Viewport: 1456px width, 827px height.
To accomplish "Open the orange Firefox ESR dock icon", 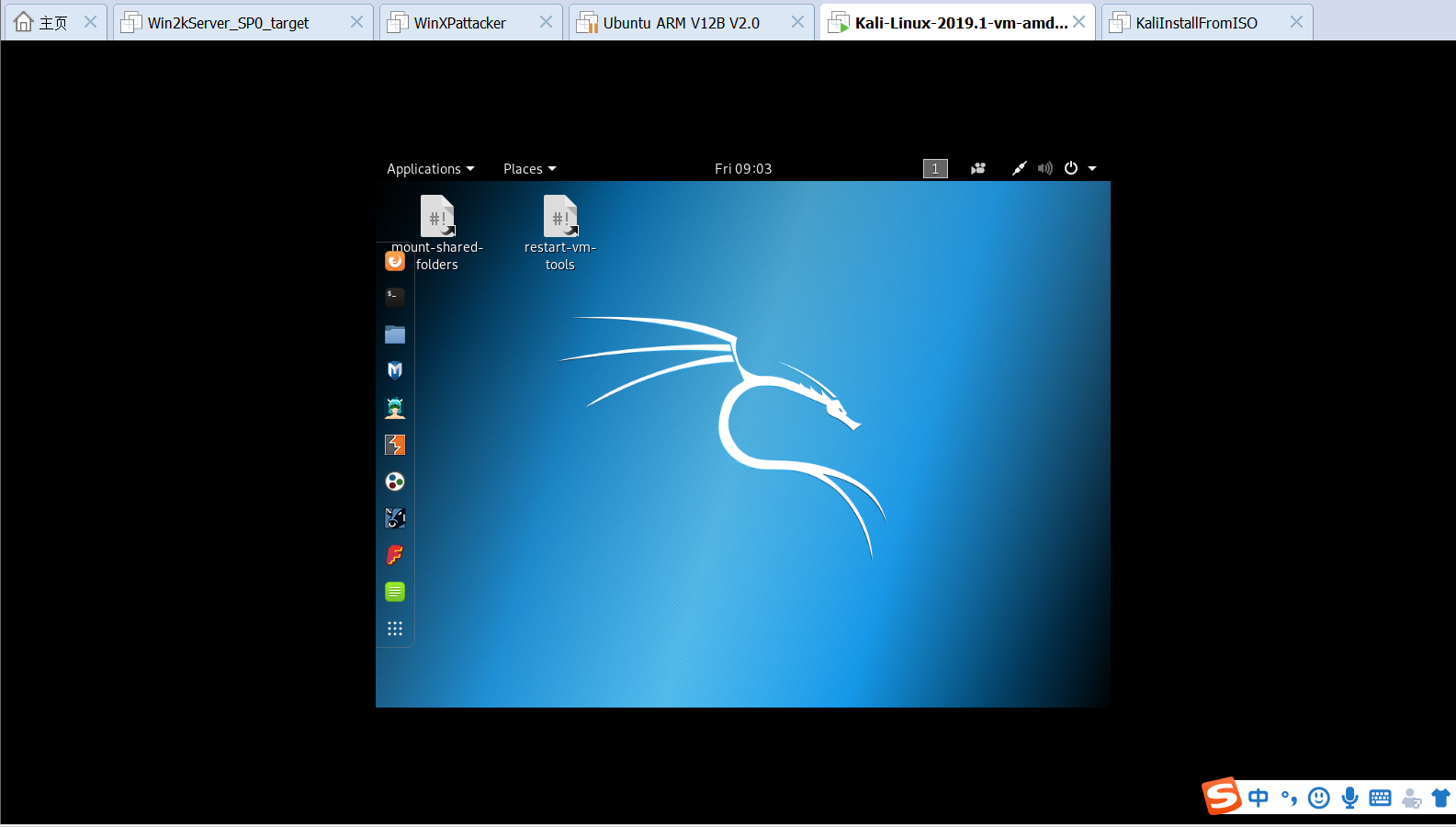I will tap(395, 261).
